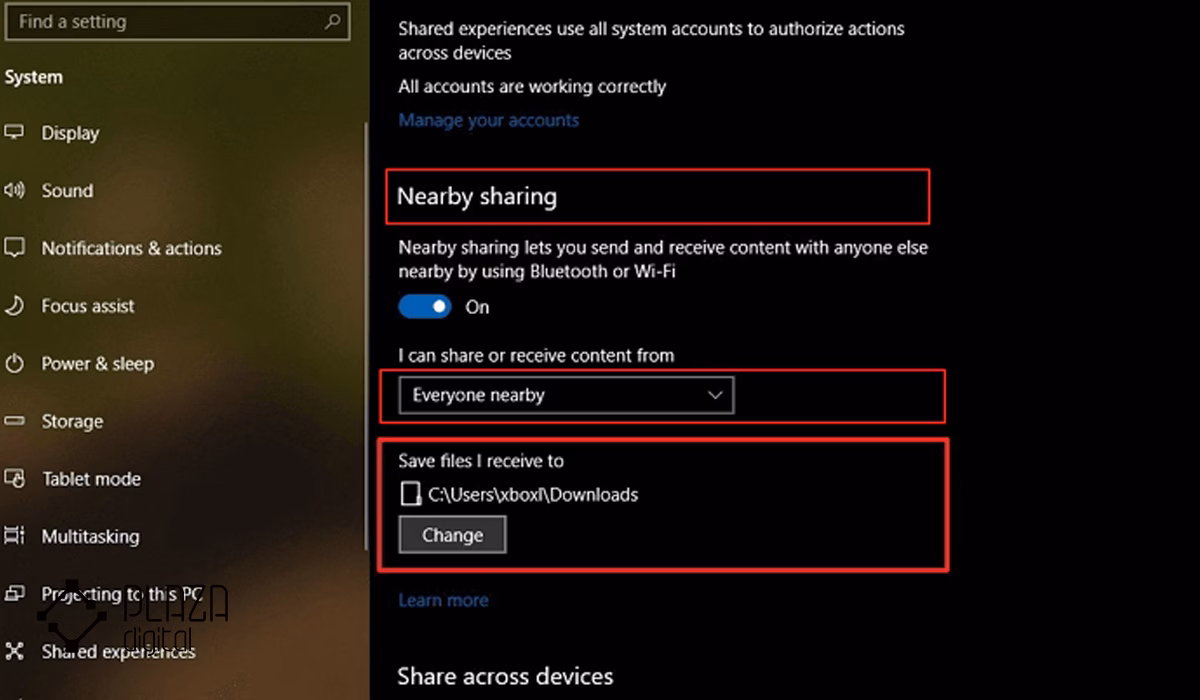Viewport: 1200px width, 700px height.
Task: Click the Change save location button
Action: 452,535
